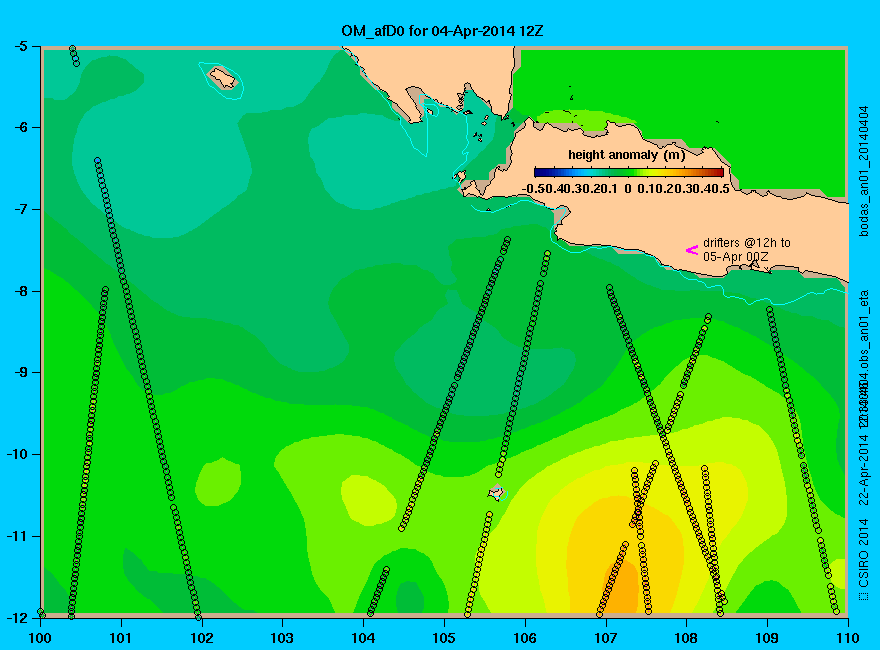Select the "drifters @12h to 05-Apr 00Z" annotation
The width and height of the screenshot is (880, 650).
(746, 250)
